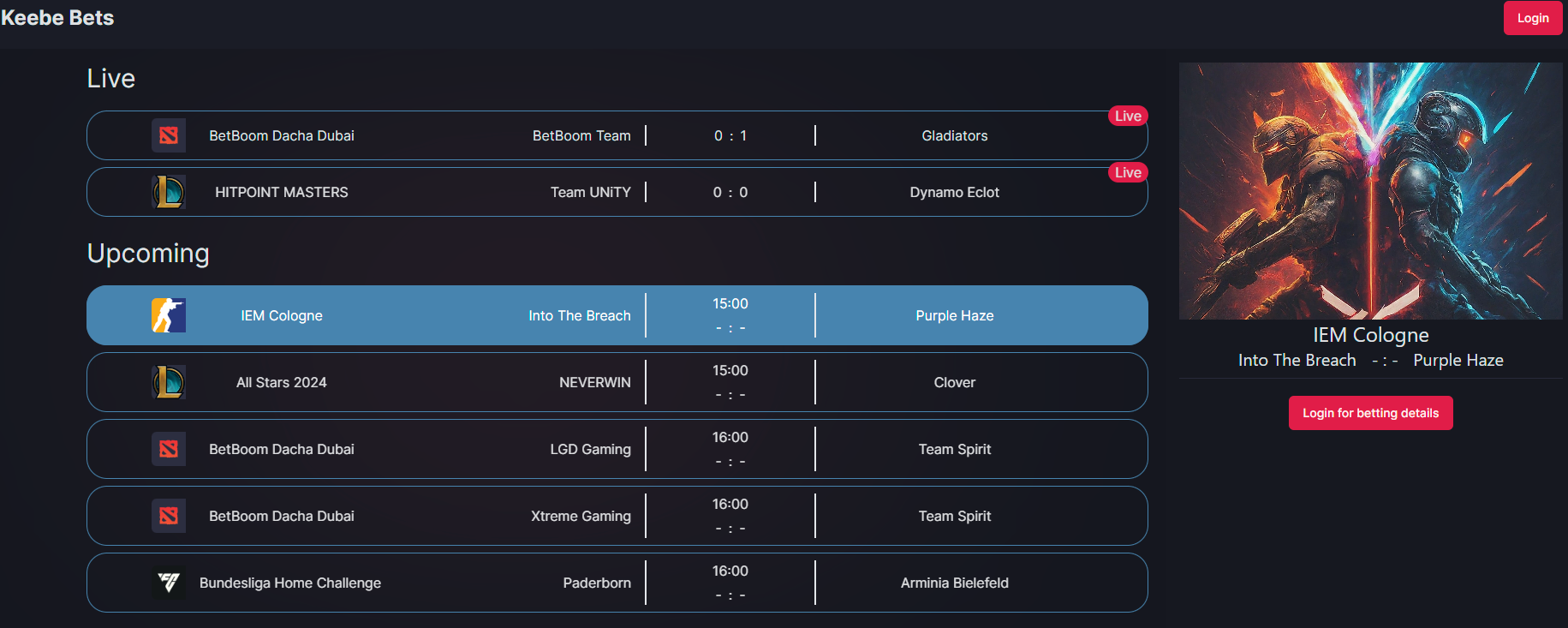Screen dimensions: 1568x628
Task: Click 'LGD Gaming' team name
Action: (591, 449)
